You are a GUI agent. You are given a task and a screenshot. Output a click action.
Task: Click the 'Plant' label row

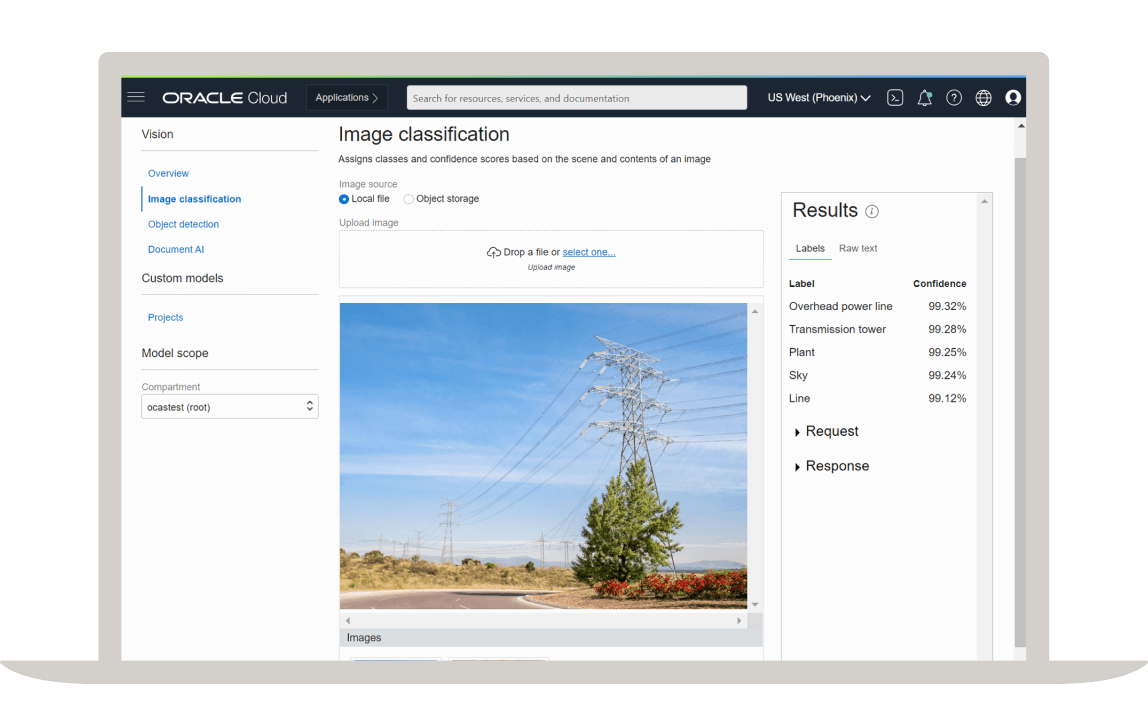click(877, 353)
